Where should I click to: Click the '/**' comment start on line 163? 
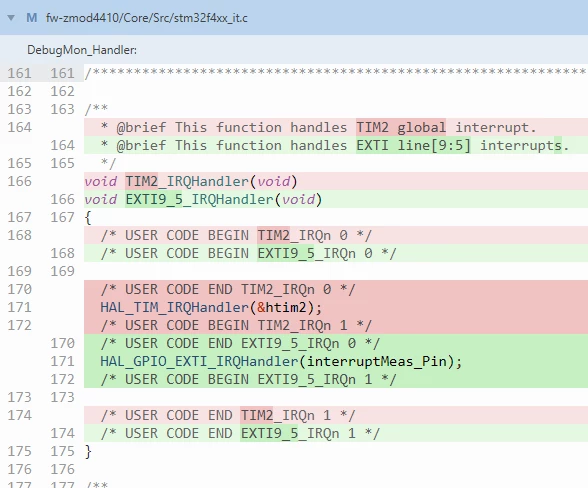(96, 109)
